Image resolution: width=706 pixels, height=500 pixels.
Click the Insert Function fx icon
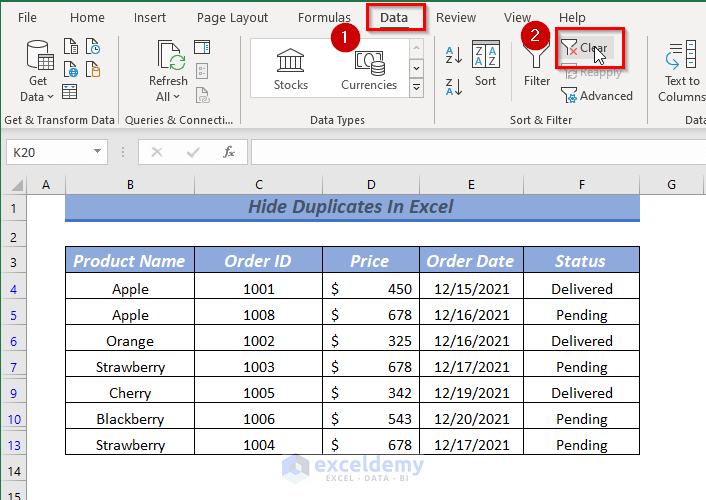coord(229,152)
